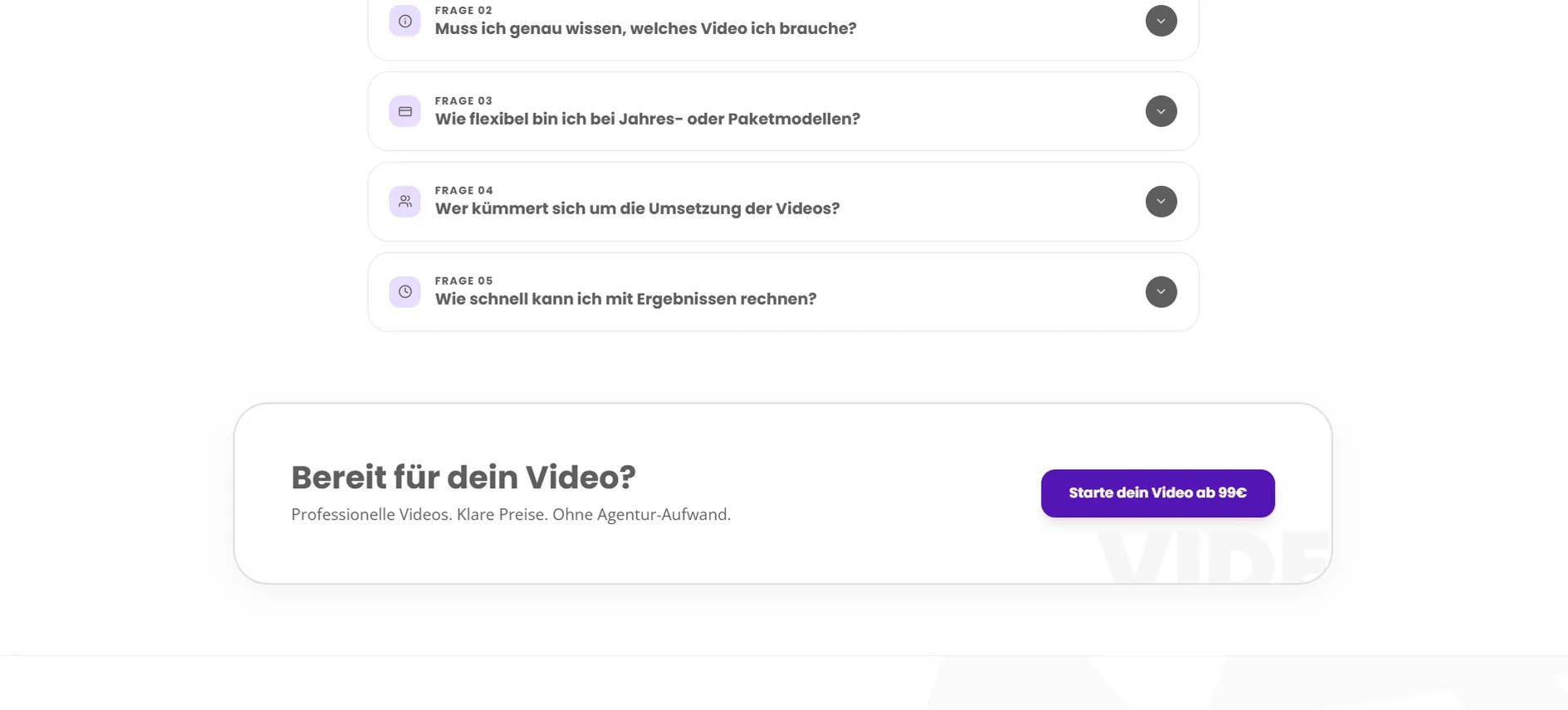
Task: Click the 'FRAGE 03' label
Action: [x=463, y=100]
